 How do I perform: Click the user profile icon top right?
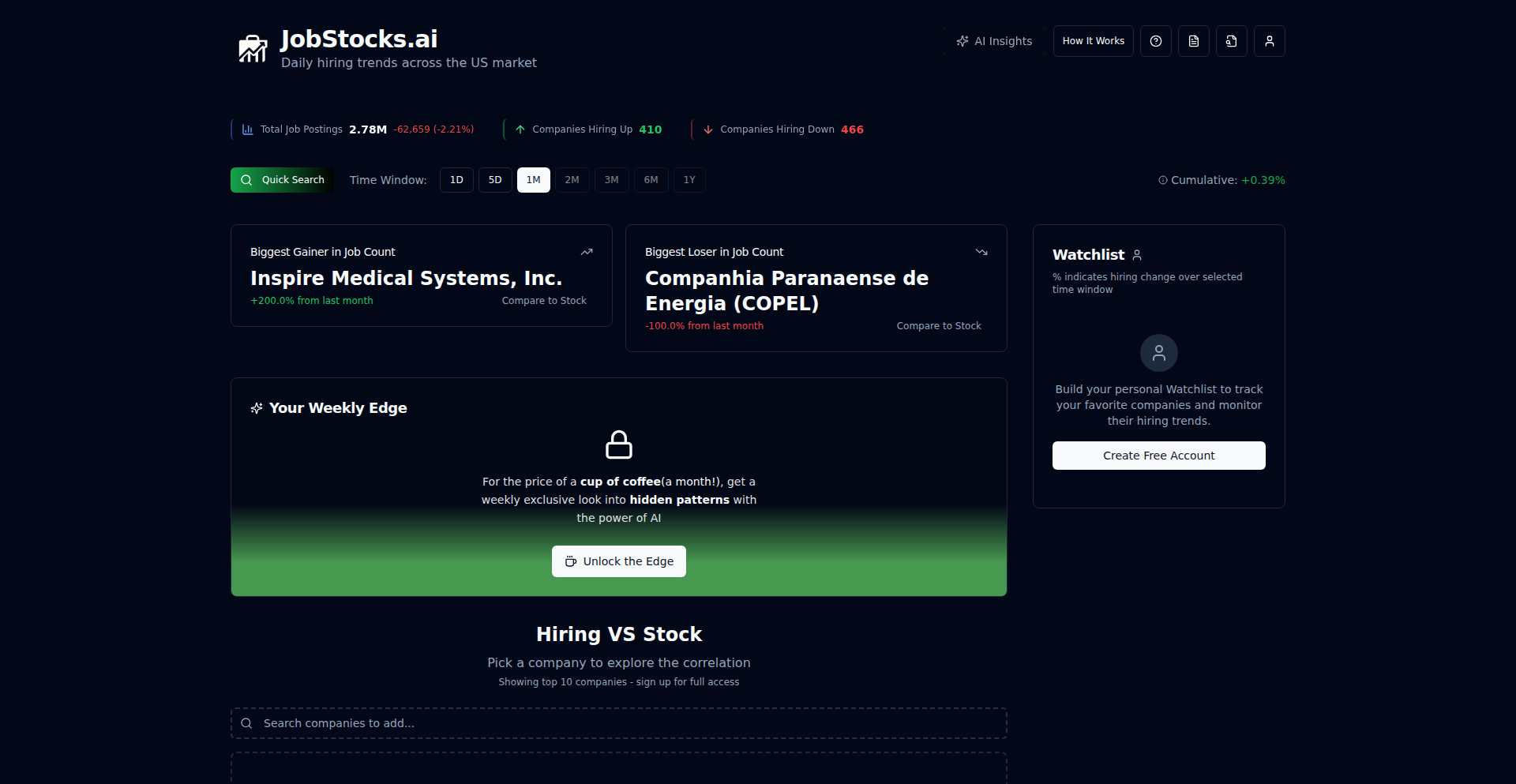click(1269, 40)
